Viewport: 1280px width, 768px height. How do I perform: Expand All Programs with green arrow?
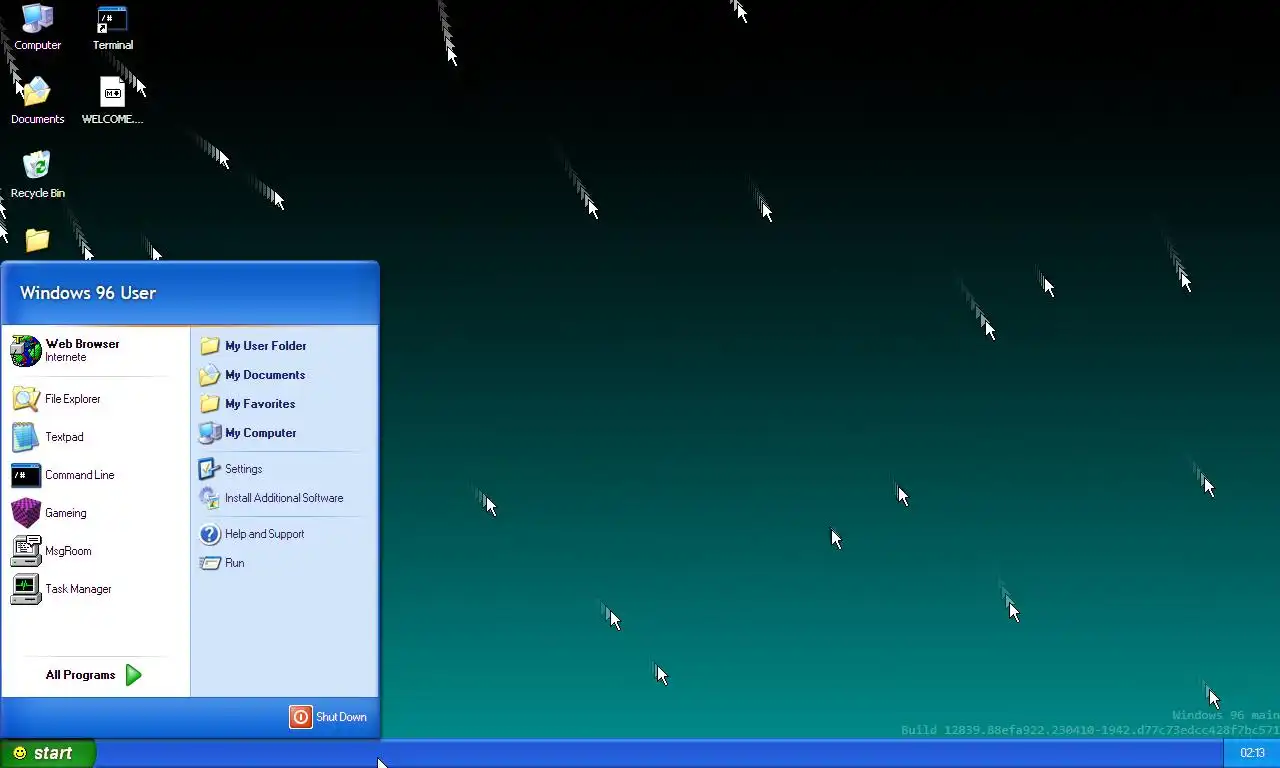click(134, 675)
